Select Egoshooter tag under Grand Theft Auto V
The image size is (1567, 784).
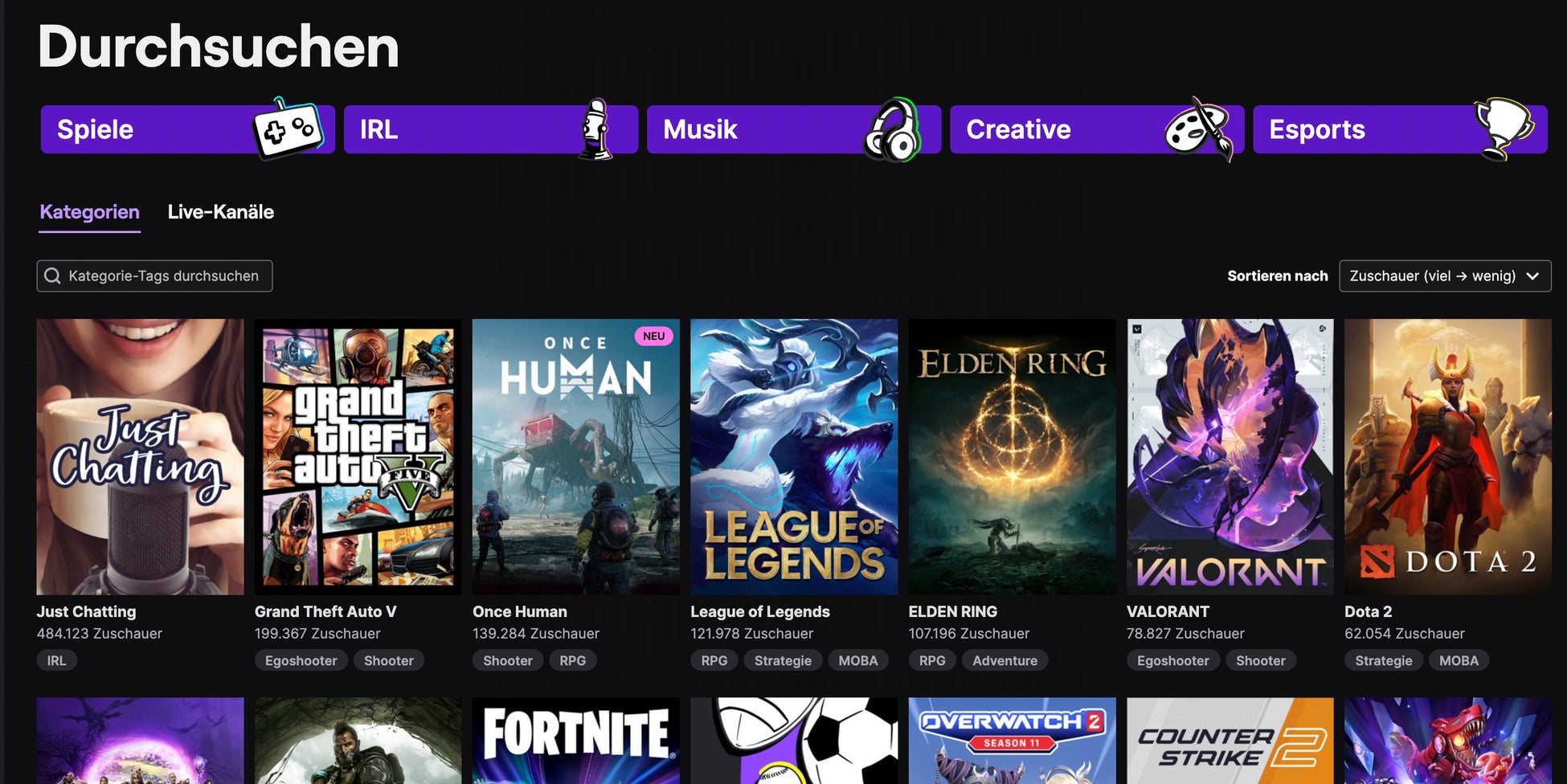click(301, 660)
